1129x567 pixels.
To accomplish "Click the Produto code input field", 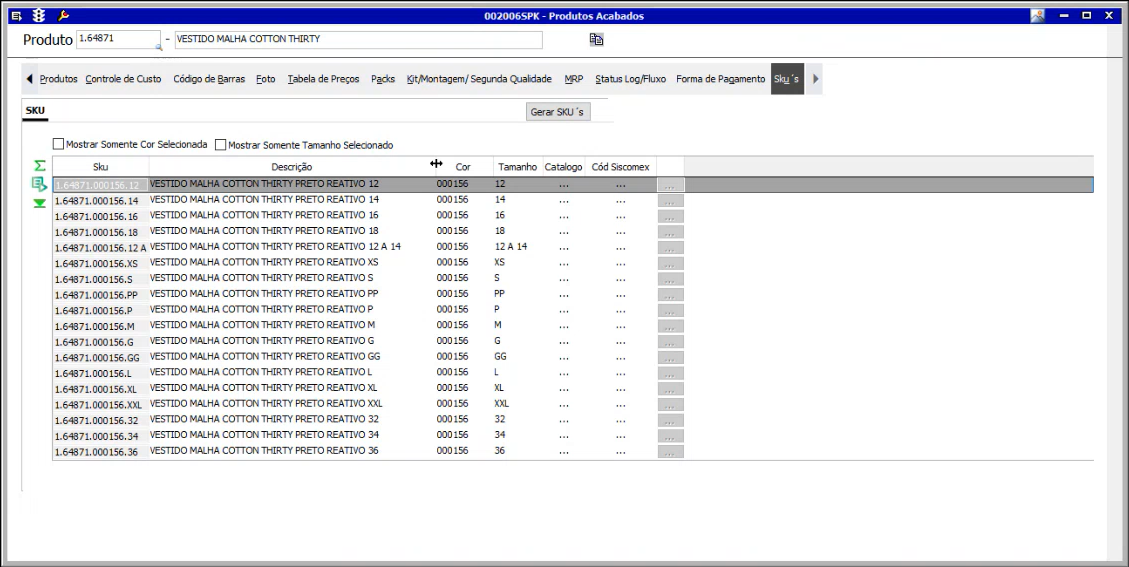I will 118,40.
